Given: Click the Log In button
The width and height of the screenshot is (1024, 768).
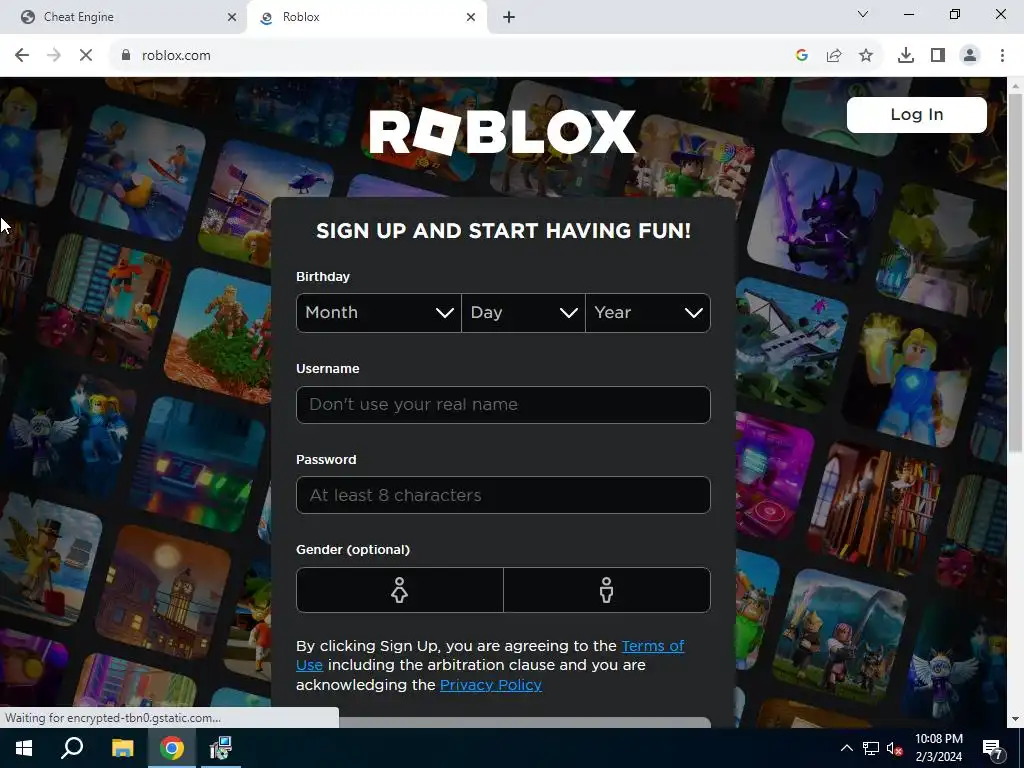Looking at the screenshot, I should (916, 114).
